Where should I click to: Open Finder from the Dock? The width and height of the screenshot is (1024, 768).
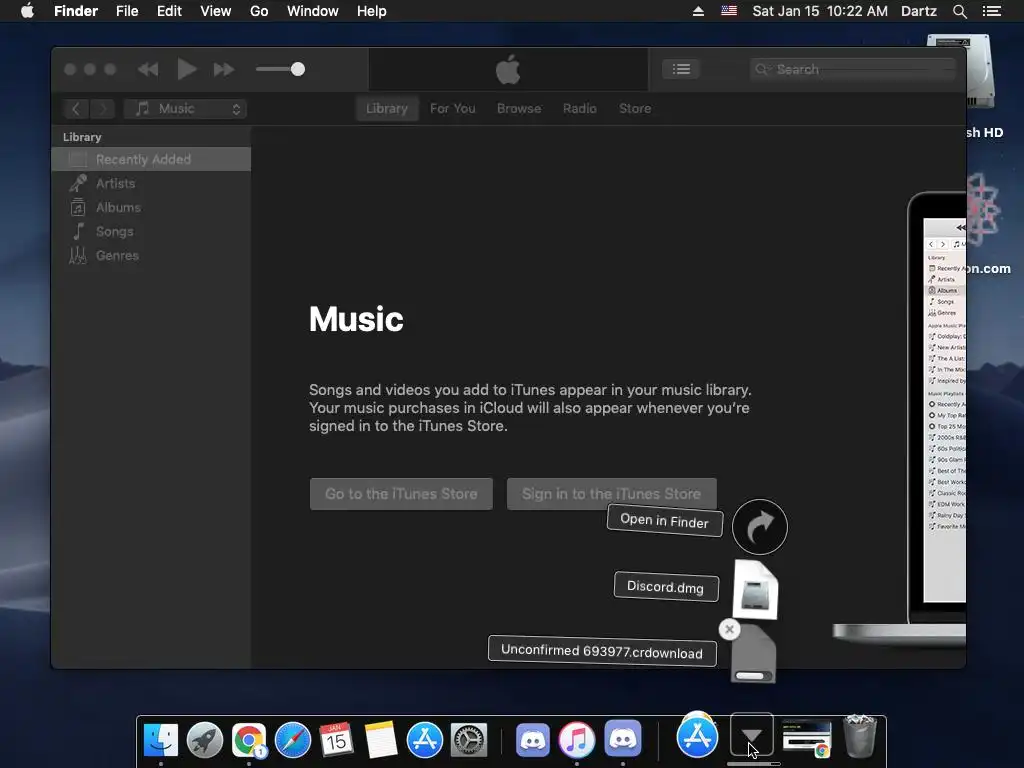click(x=161, y=740)
